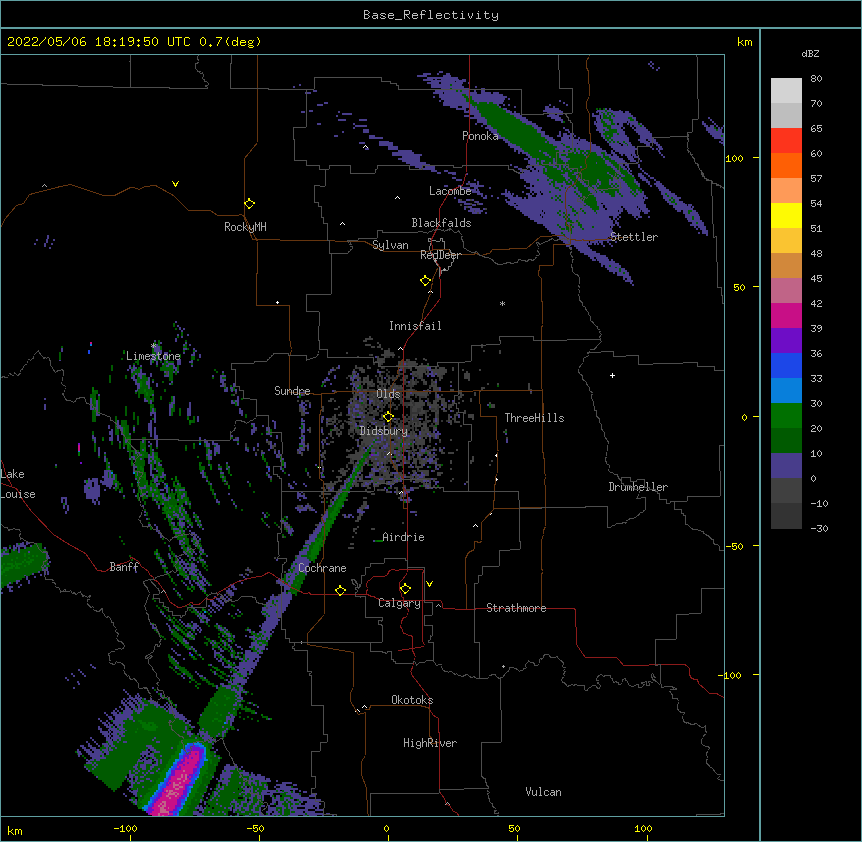Click the Base_Reflectivity title text

(x=431, y=15)
